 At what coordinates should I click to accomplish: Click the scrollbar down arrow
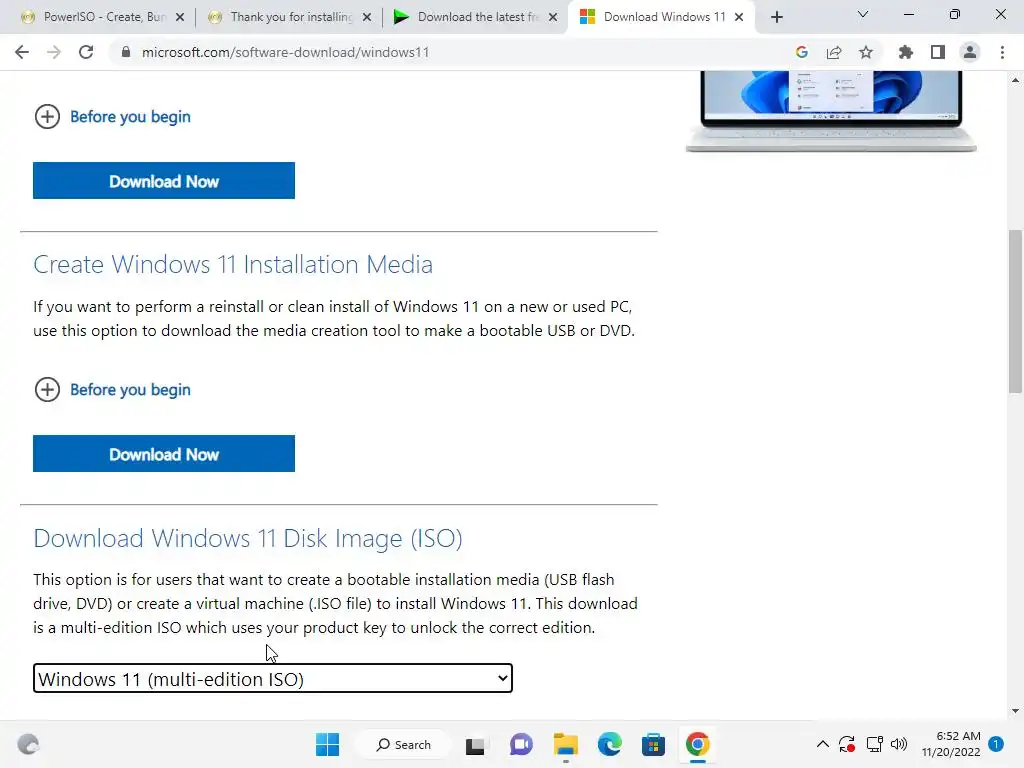(x=1015, y=711)
